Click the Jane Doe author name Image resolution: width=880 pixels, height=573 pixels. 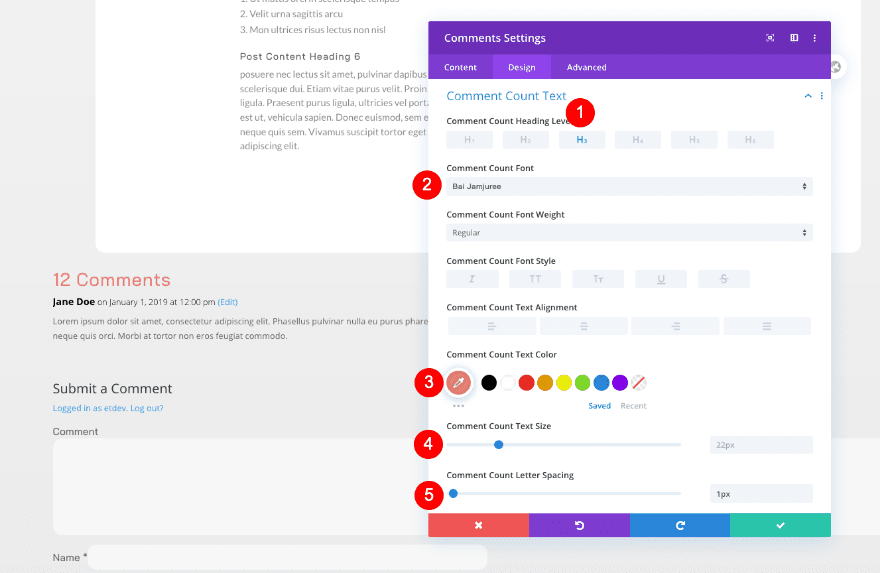[74, 301]
